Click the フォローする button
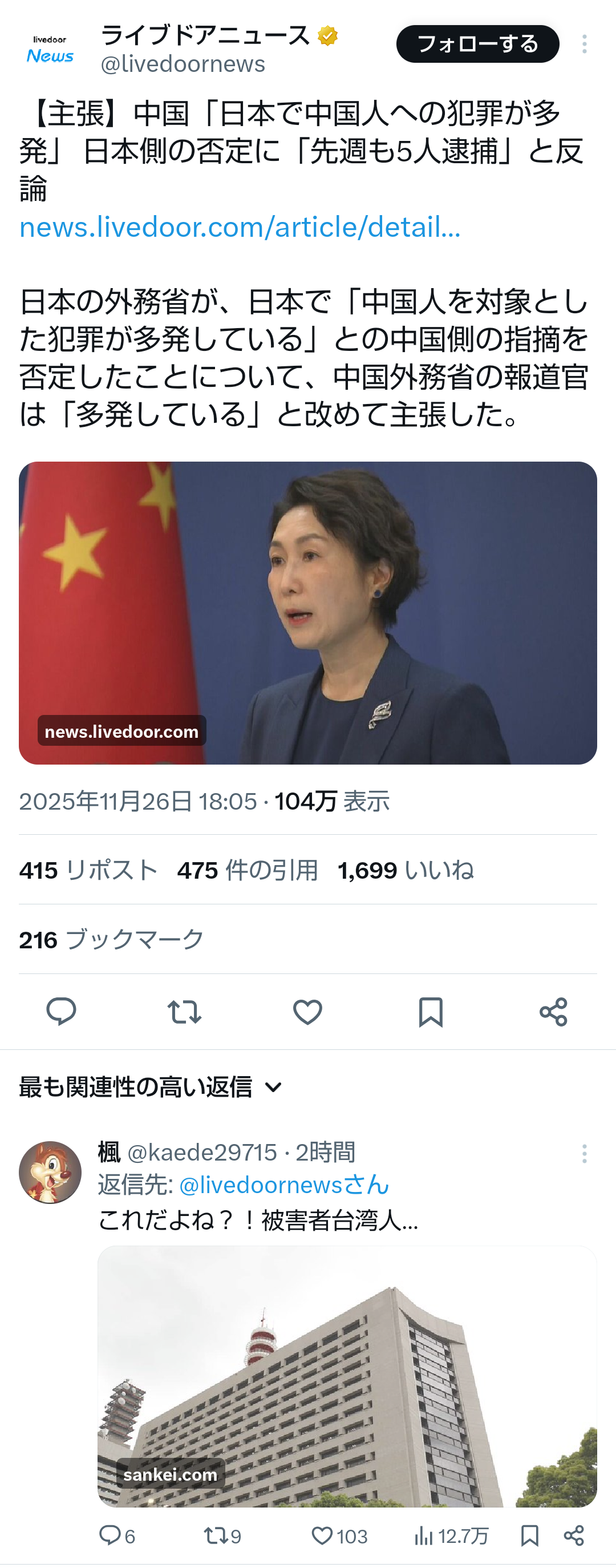This screenshot has width=616, height=1568. click(478, 44)
